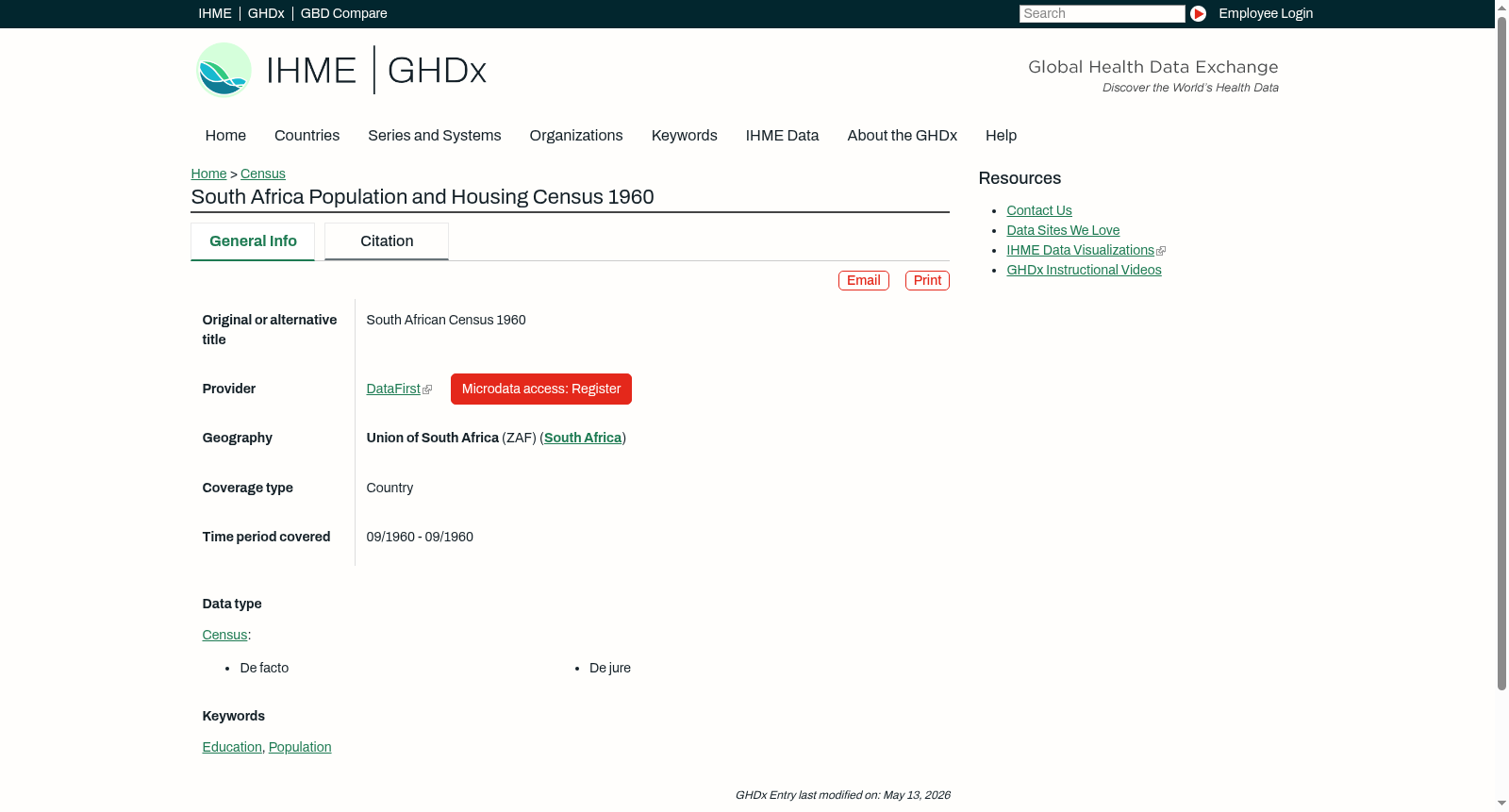Open the South Africa geography link

pyautogui.click(x=583, y=439)
